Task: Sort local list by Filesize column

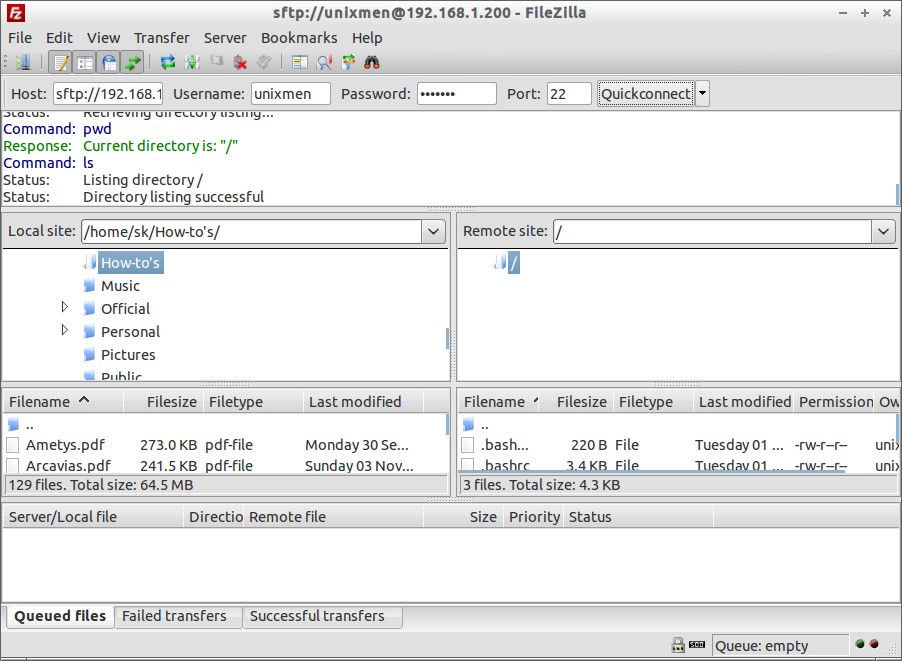Action: tap(163, 402)
